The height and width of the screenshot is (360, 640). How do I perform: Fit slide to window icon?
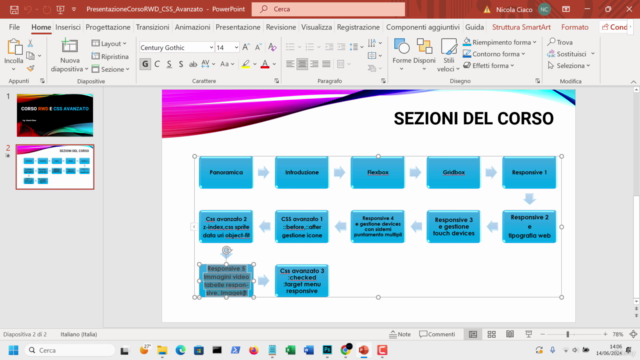633,334
